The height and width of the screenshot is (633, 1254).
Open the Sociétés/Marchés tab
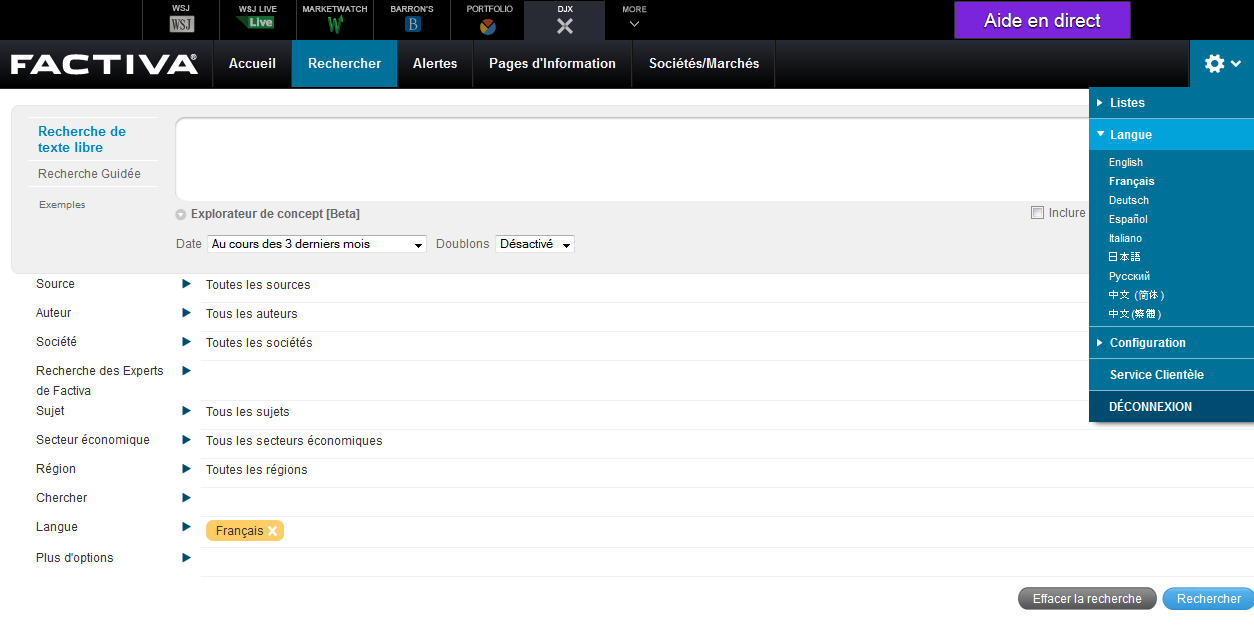[x=704, y=63]
